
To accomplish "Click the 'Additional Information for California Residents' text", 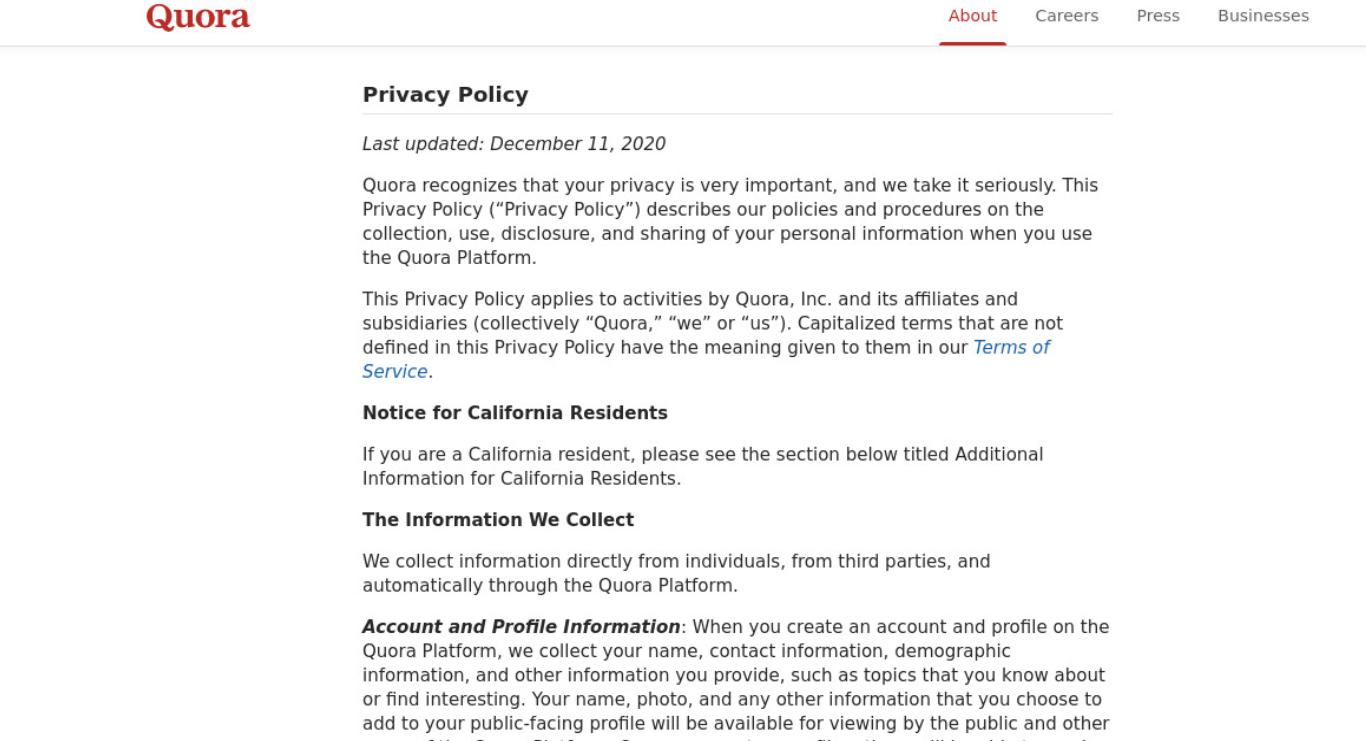I will (x=702, y=466).
